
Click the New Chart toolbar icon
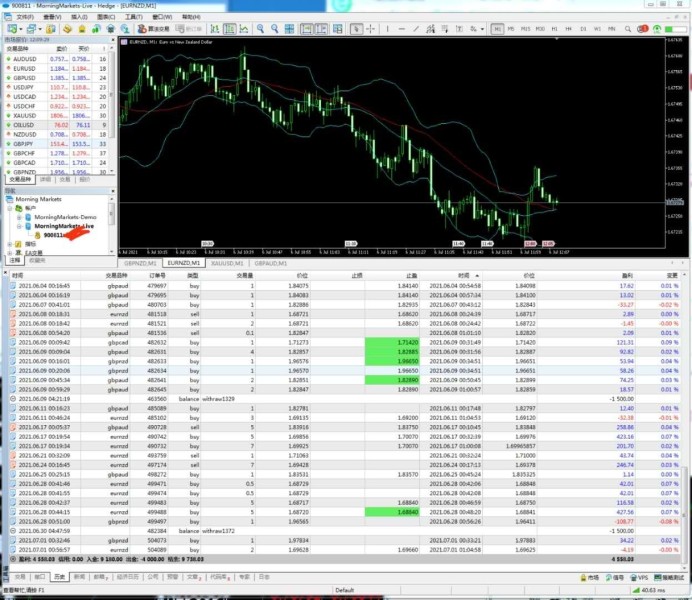coord(11,29)
